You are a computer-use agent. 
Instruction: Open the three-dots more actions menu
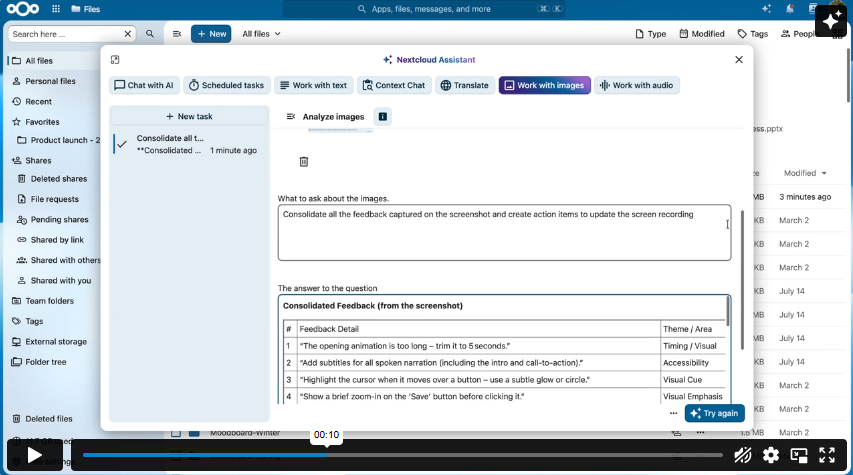[x=673, y=414]
